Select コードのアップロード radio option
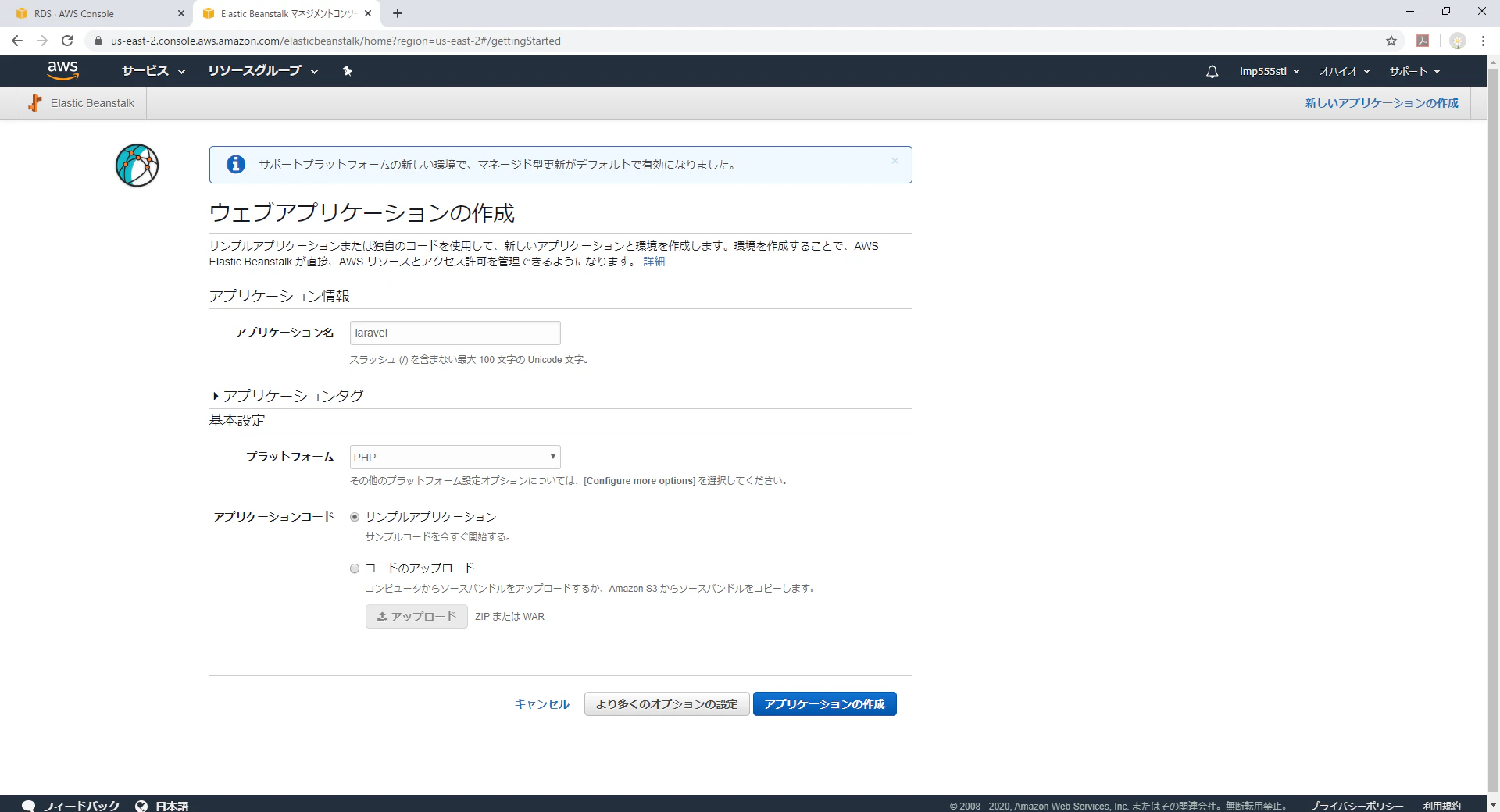 [355, 568]
